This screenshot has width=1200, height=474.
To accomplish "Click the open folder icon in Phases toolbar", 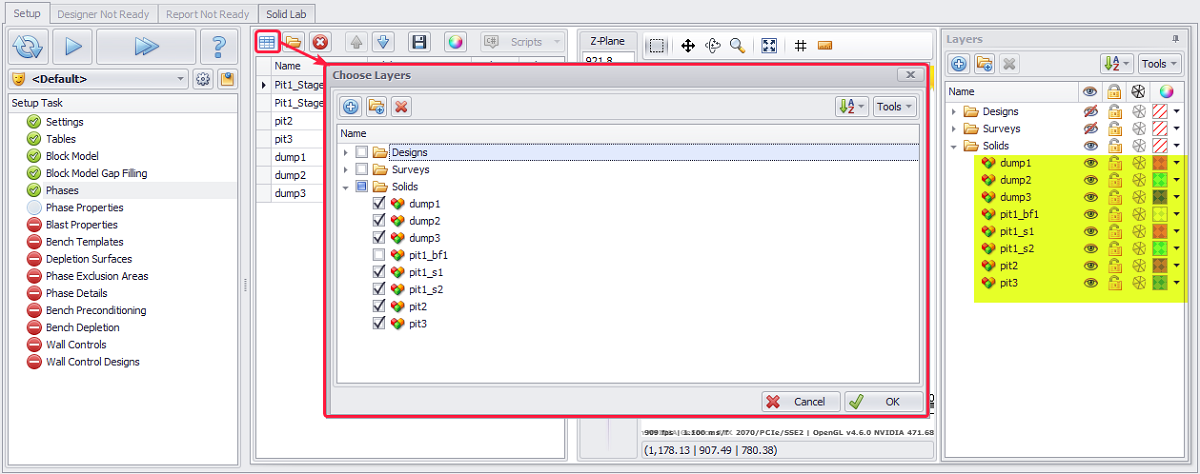I will [293, 42].
